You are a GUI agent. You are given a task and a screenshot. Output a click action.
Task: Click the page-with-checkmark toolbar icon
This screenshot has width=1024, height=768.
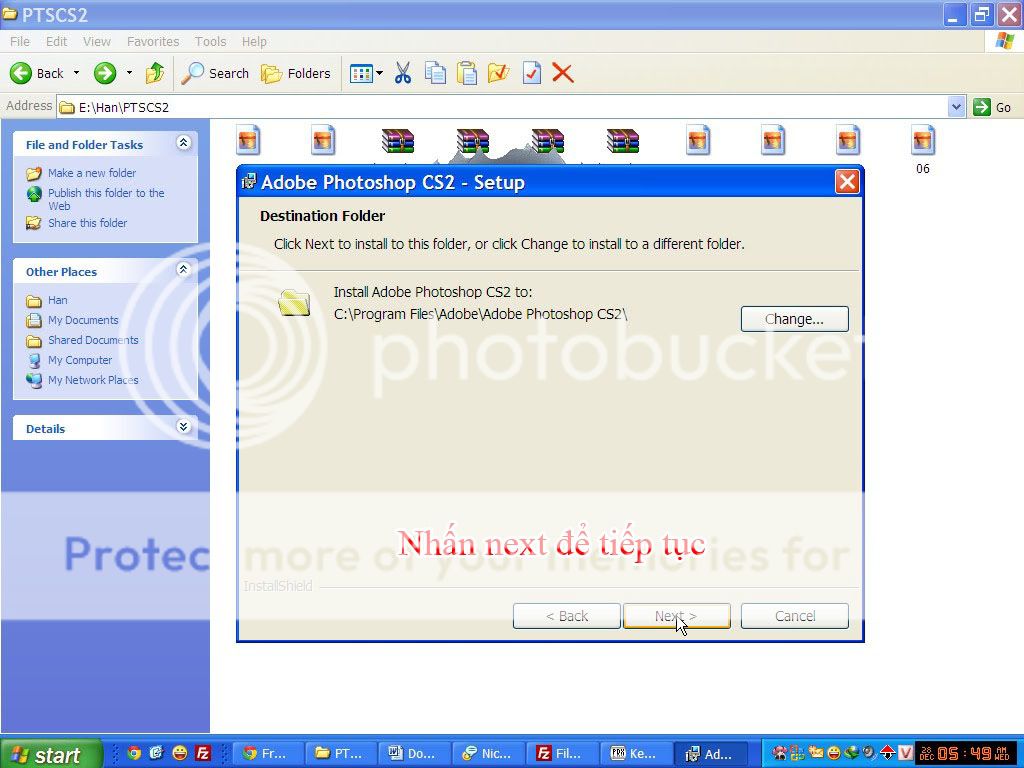[532, 73]
